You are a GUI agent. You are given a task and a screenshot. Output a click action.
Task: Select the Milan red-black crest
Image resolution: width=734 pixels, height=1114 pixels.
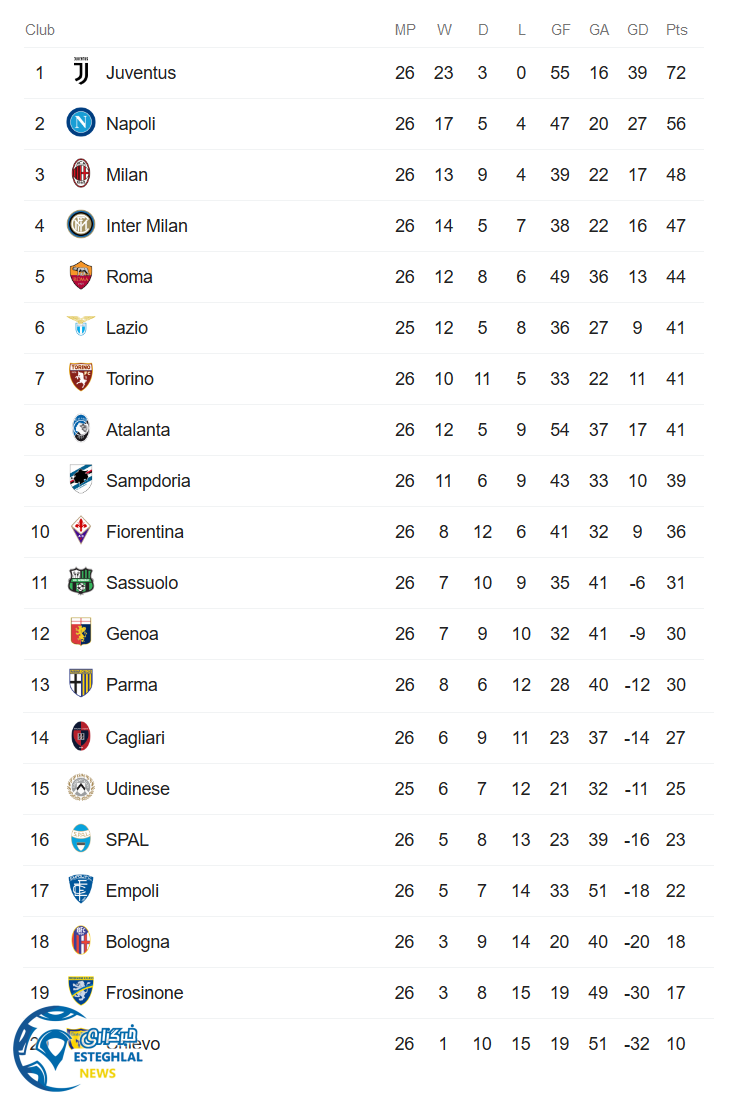click(x=81, y=175)
